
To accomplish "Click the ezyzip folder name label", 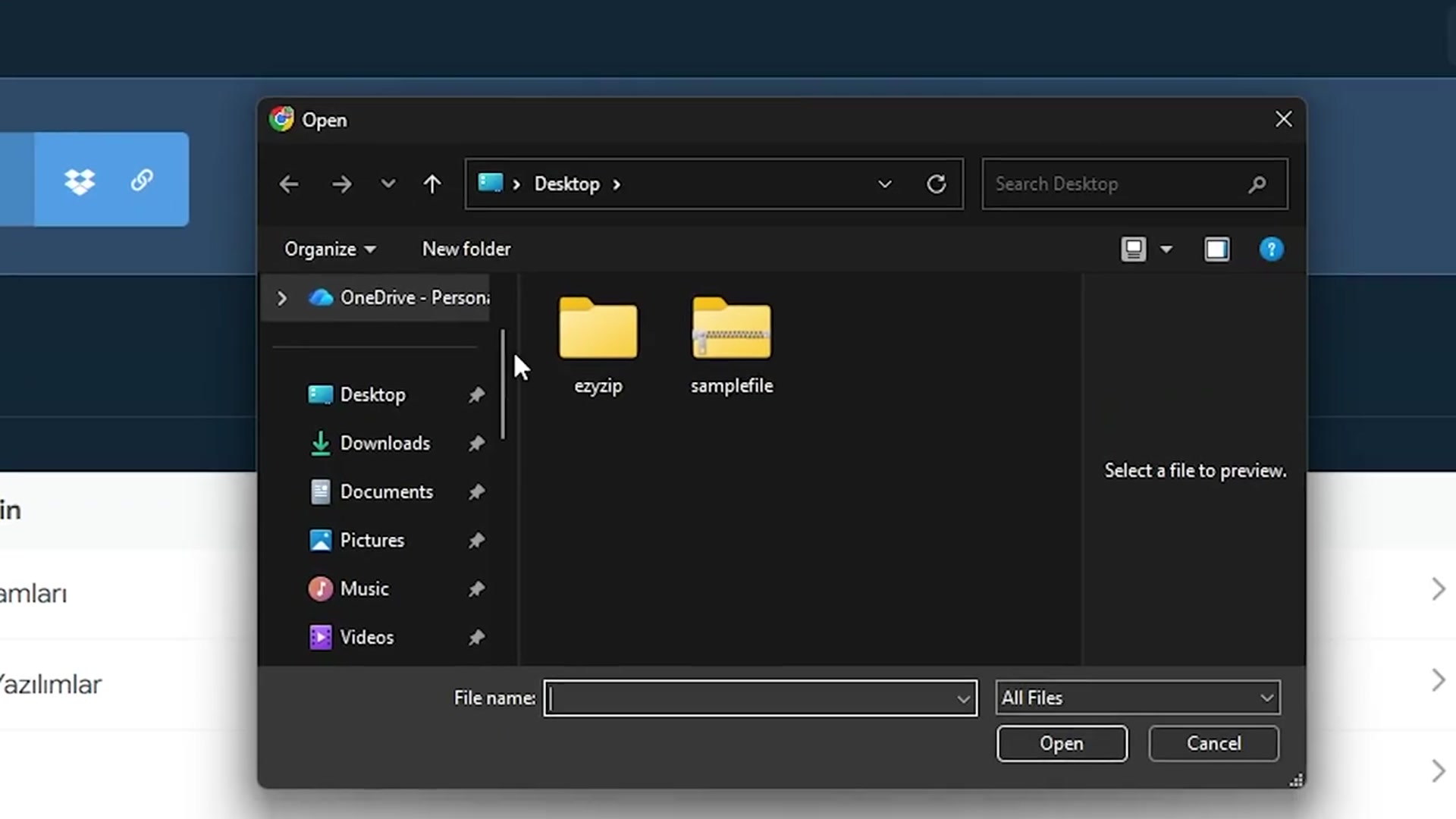I will click(x=598, y=386).
